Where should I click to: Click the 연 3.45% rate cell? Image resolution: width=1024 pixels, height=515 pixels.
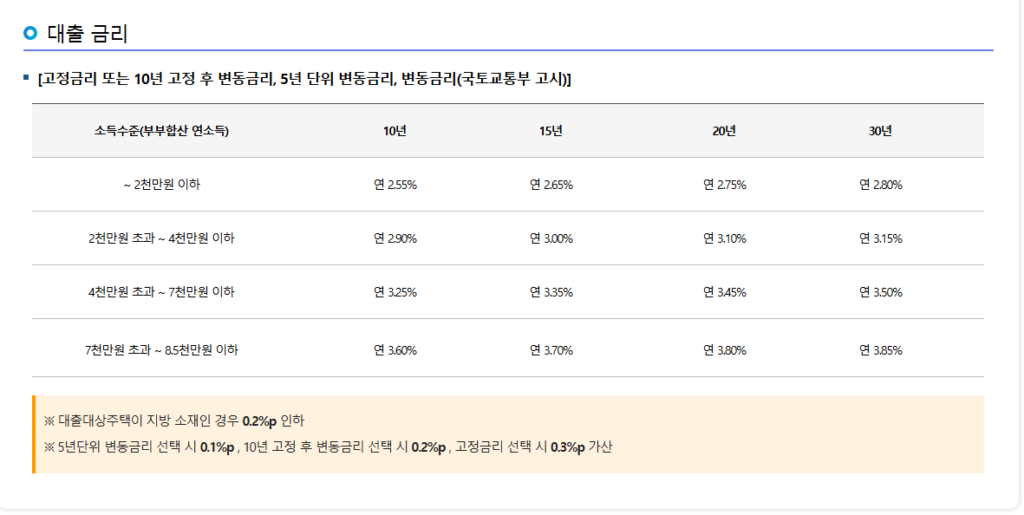pos(724,292)
